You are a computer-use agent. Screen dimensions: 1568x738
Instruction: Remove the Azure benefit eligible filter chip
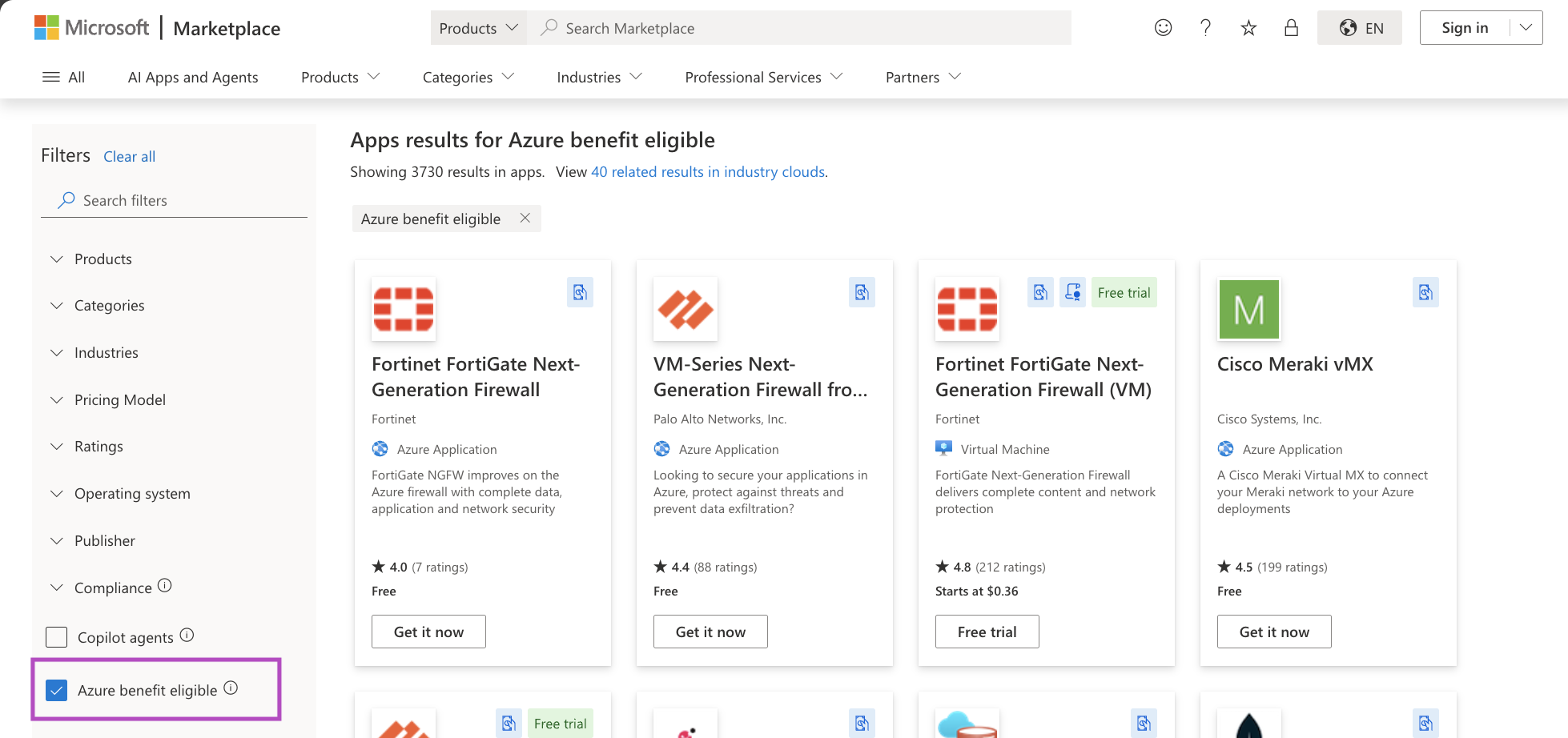point(525,218)
